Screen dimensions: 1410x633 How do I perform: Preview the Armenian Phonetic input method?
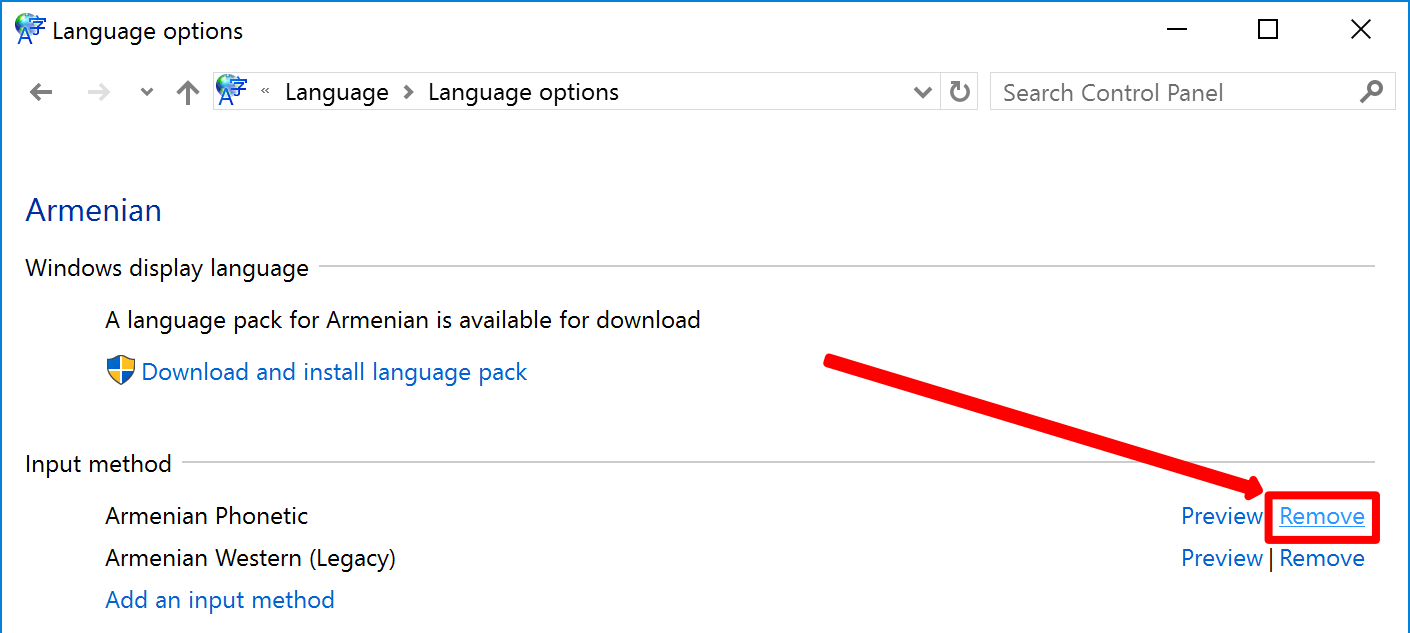click(1221, 516)
